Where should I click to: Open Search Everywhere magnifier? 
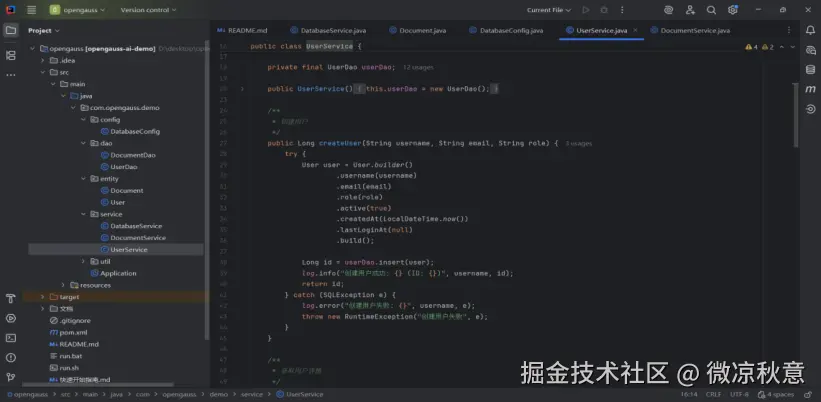(711, 10)
